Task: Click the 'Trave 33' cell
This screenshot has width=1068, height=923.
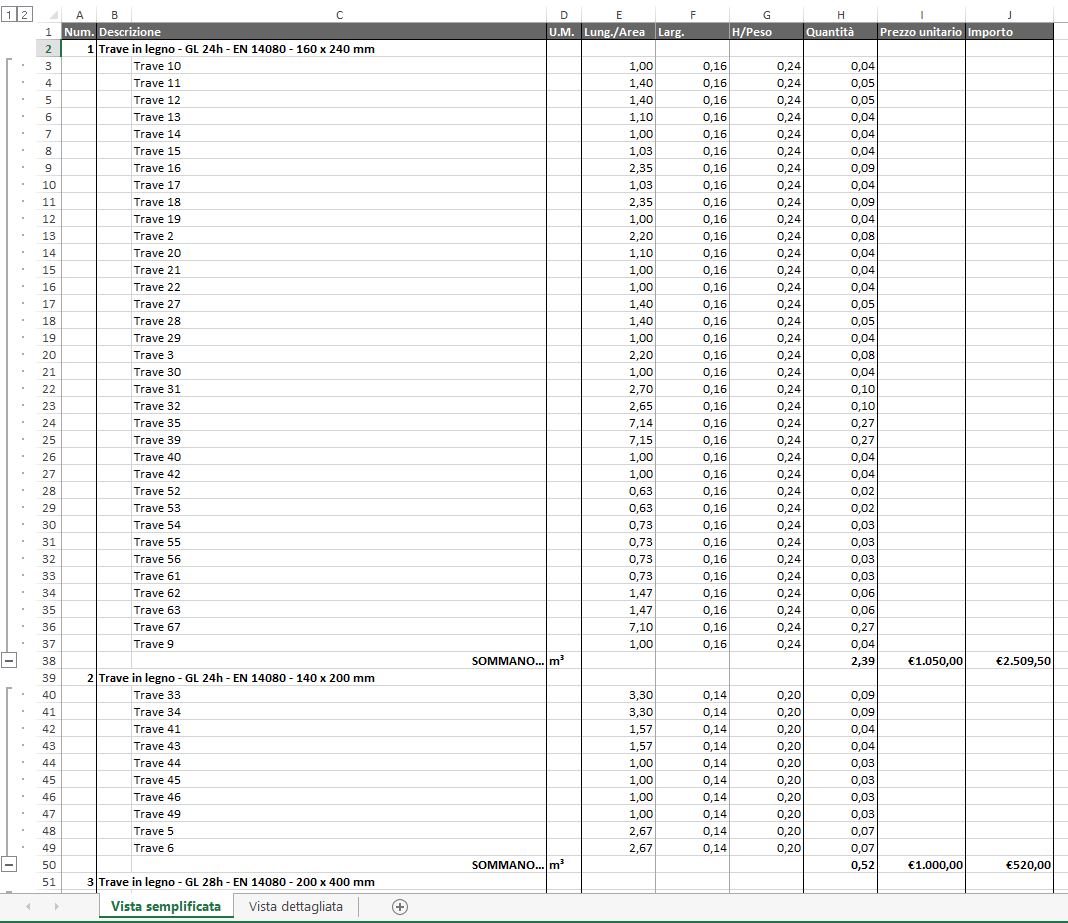Action: (x=339, y=695)
